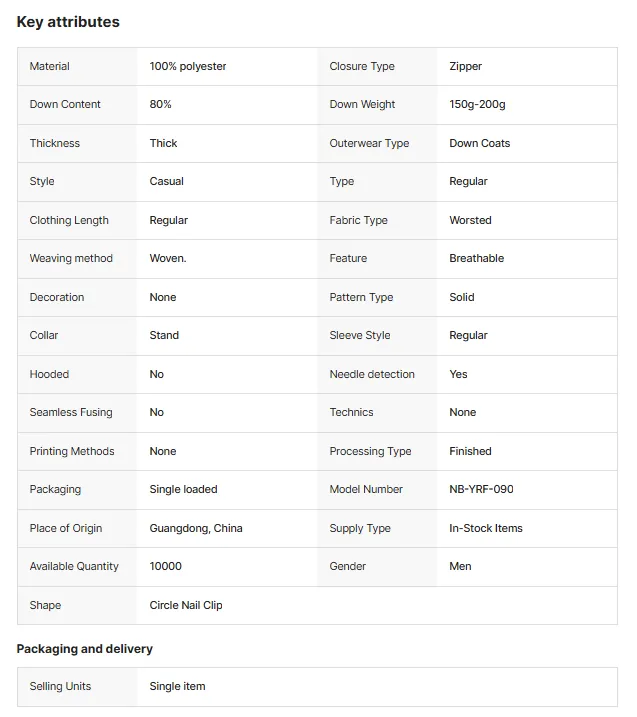Select the 100% polyester material value

click(x=188, y=66)
